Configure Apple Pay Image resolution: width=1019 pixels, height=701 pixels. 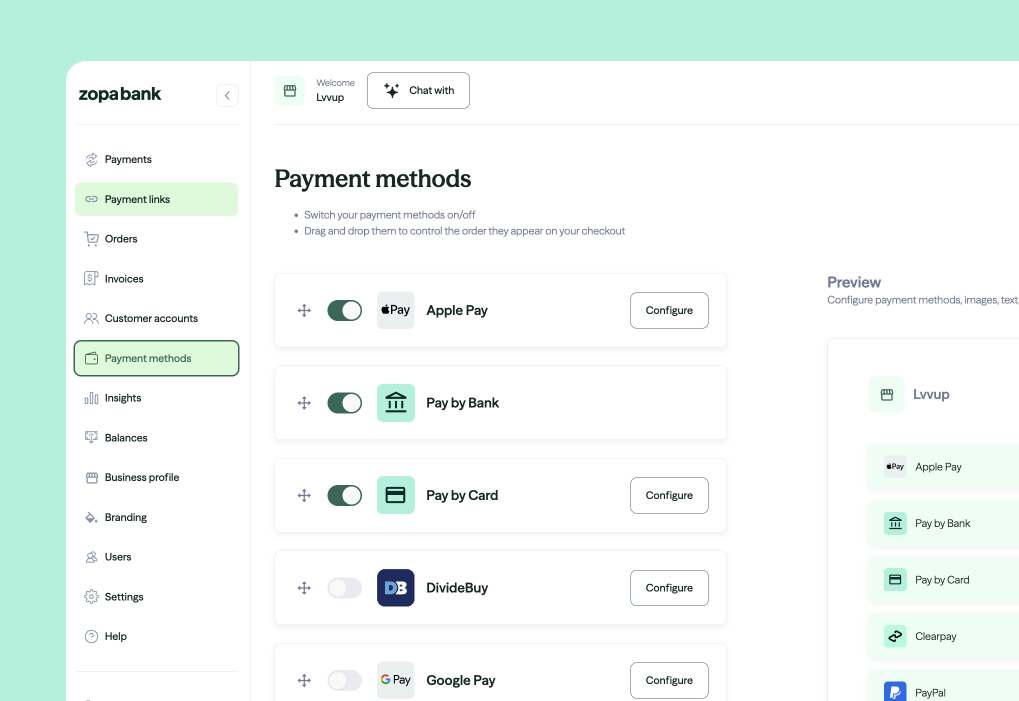point(669,311)
